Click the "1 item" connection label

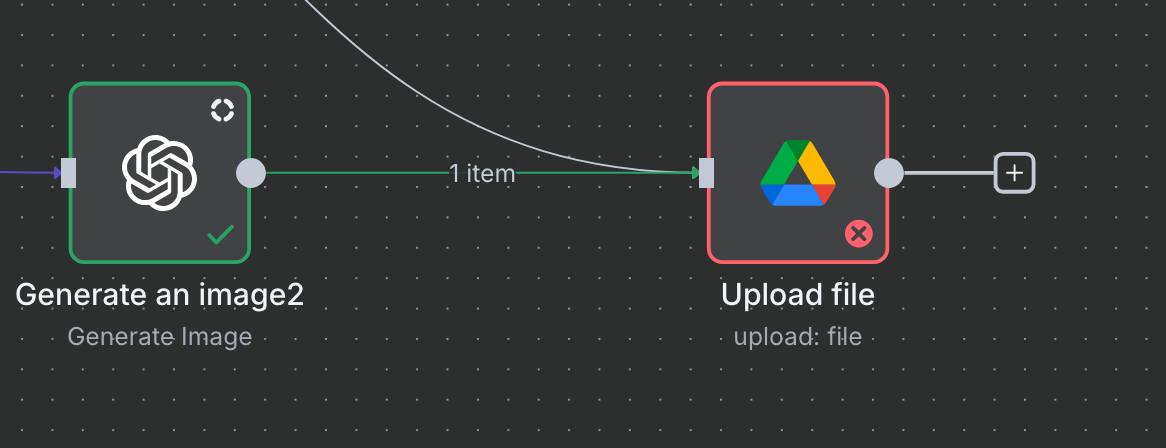(482, 173)
